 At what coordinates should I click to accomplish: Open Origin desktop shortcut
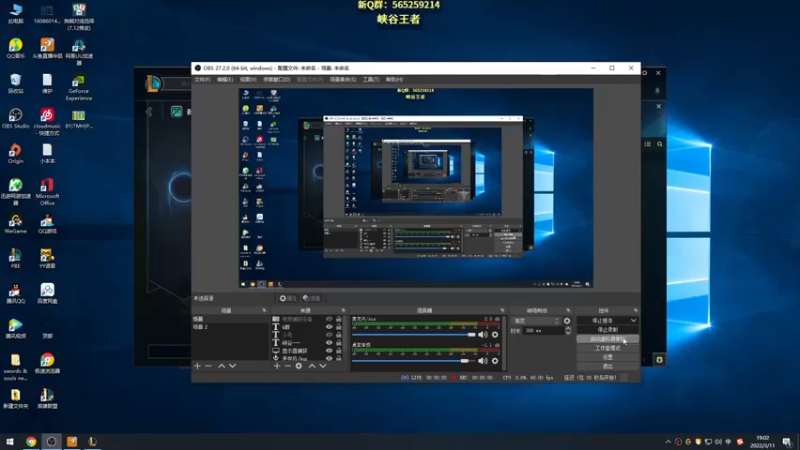[x=15, y=154]
